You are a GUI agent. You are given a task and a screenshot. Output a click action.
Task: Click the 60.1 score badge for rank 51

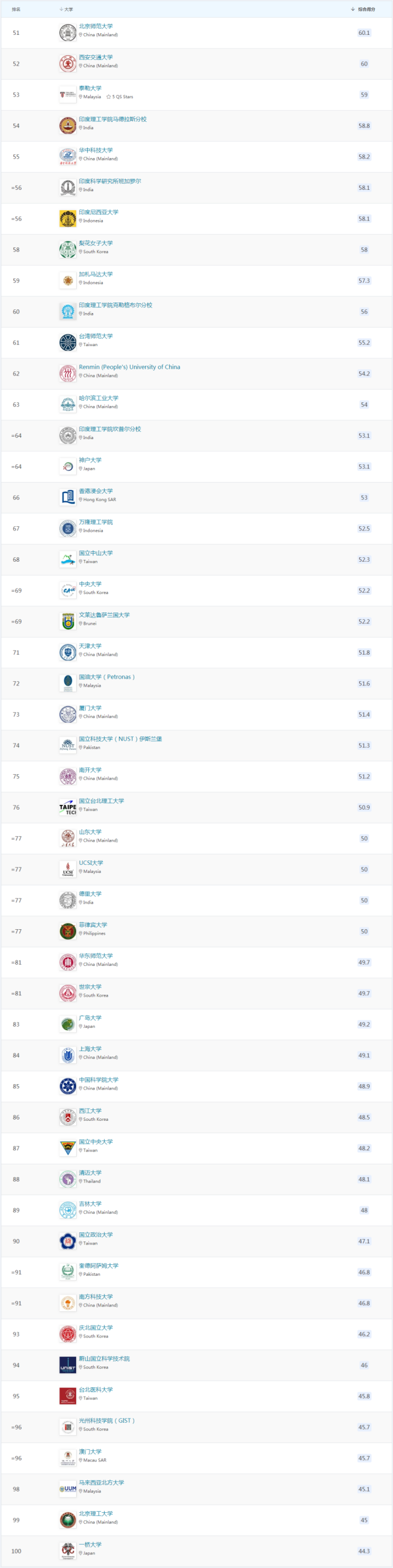pyautogui.click(x=364, y=33)
